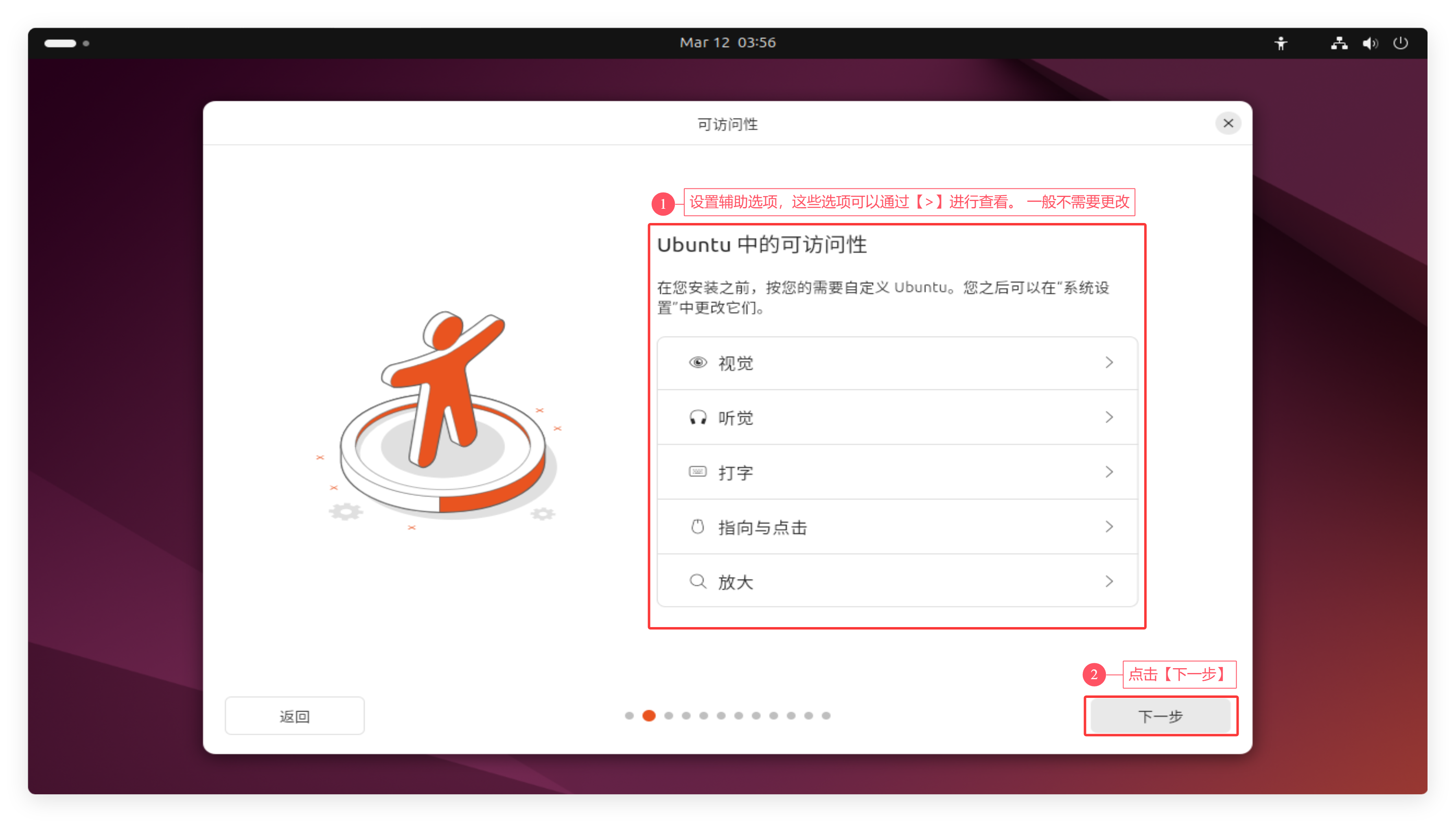Click the keyboard icon beside 打字

pyautogui.click(x=698, y=472)
